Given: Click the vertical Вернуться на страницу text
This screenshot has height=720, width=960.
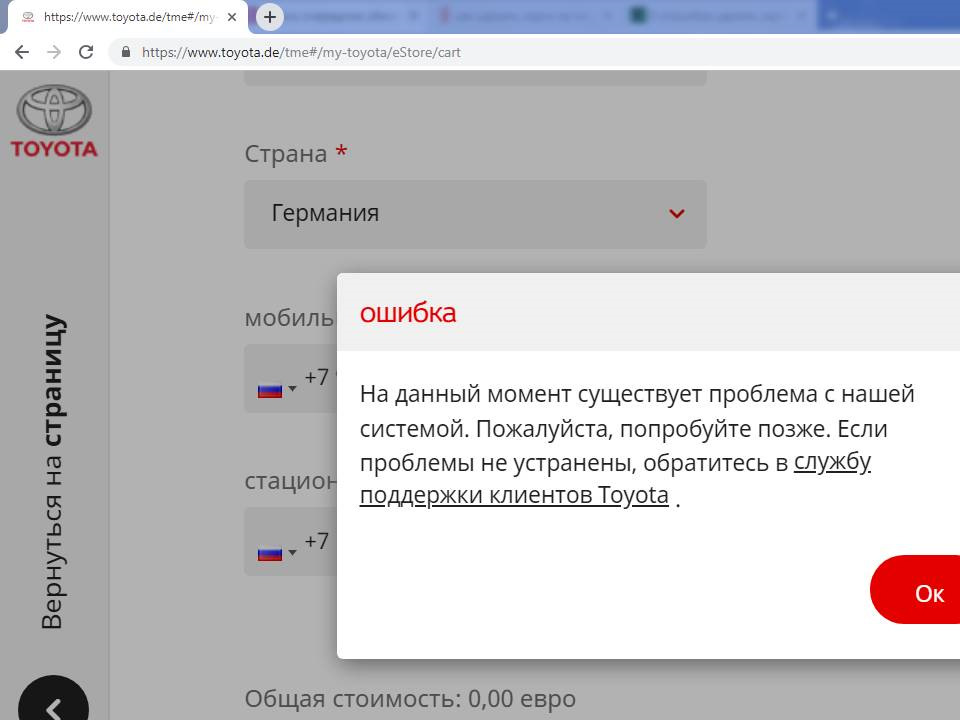Looking at the screenshot, I should 52,472.
